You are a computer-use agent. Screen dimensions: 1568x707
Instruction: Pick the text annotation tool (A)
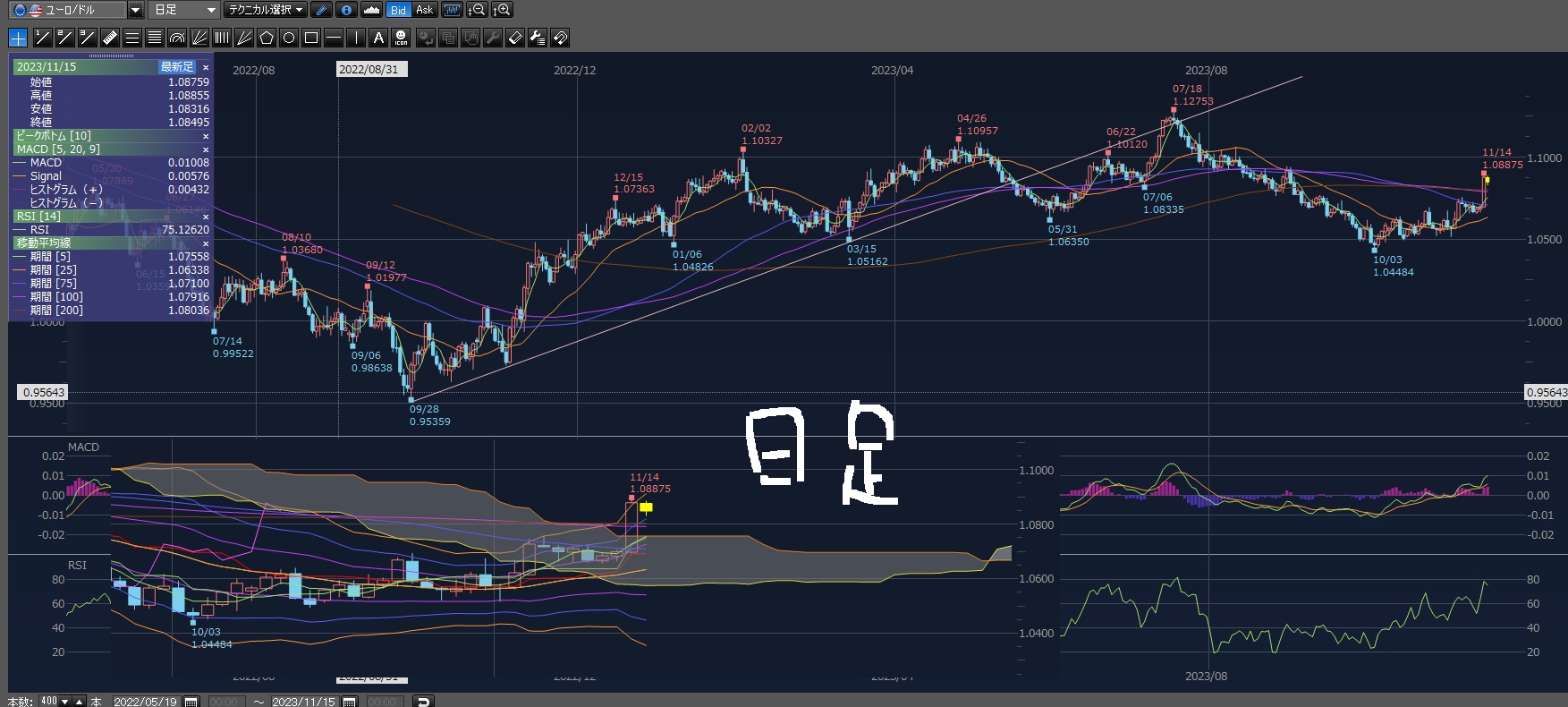[x=378, y=38]
